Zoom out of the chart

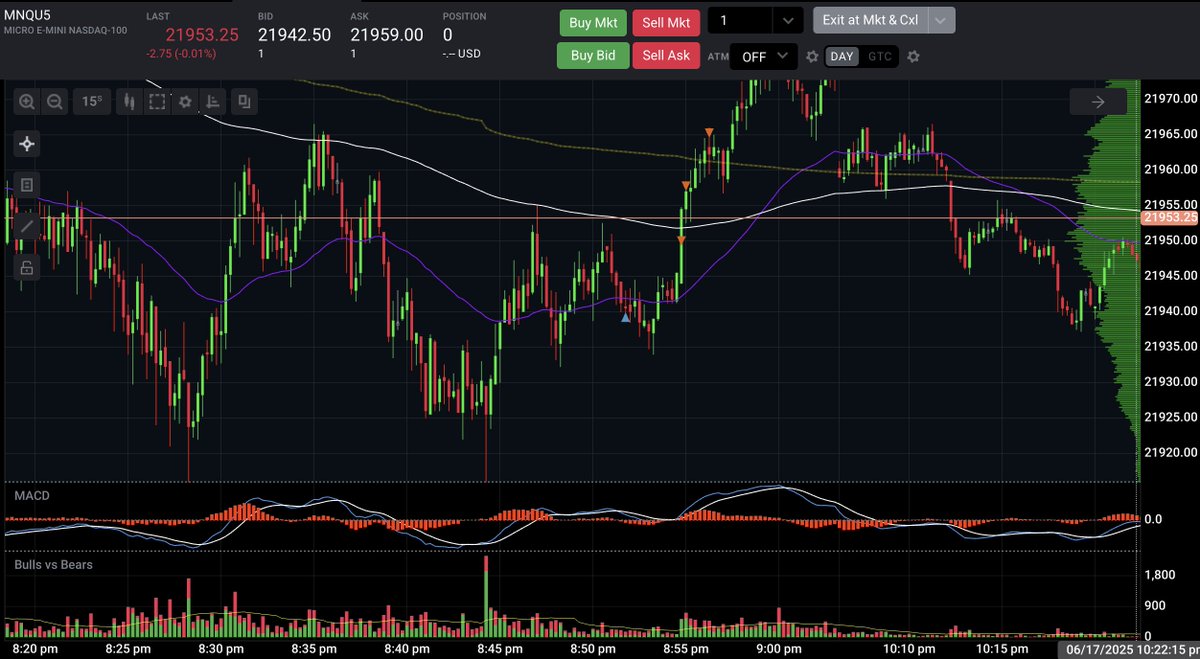[x=55, y=101]
